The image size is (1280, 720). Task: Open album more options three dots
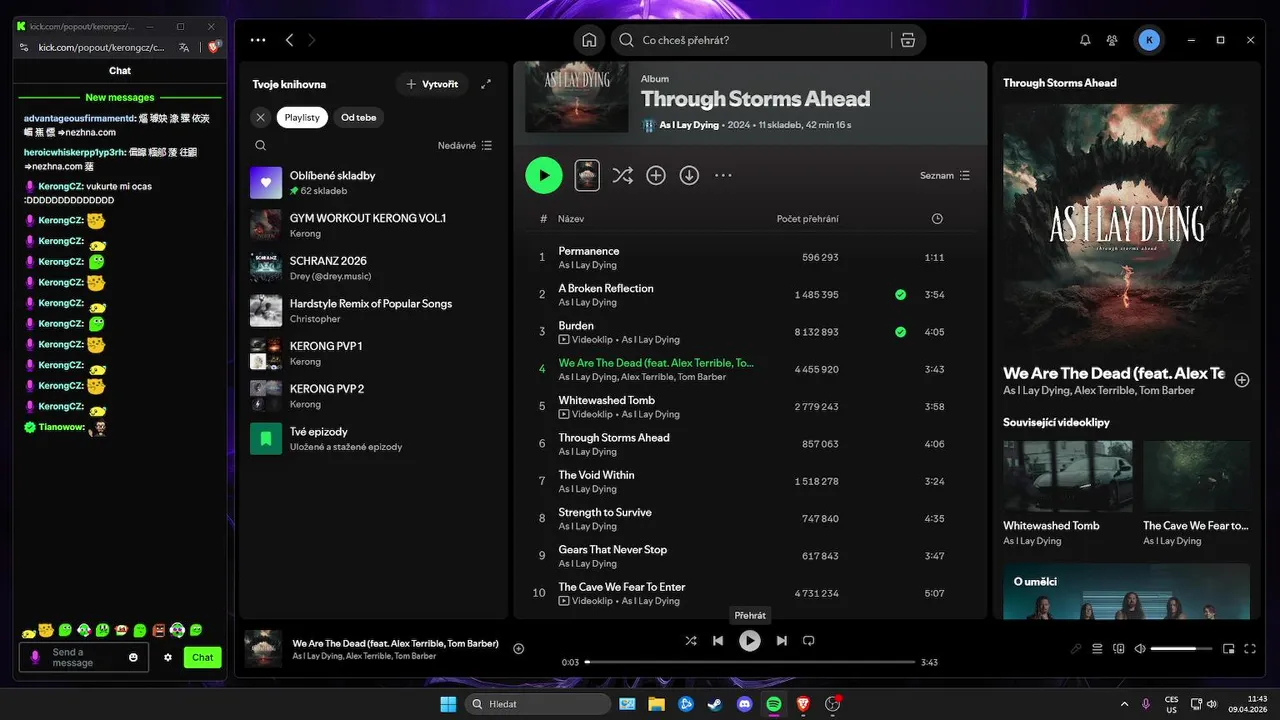click(723, 175)
